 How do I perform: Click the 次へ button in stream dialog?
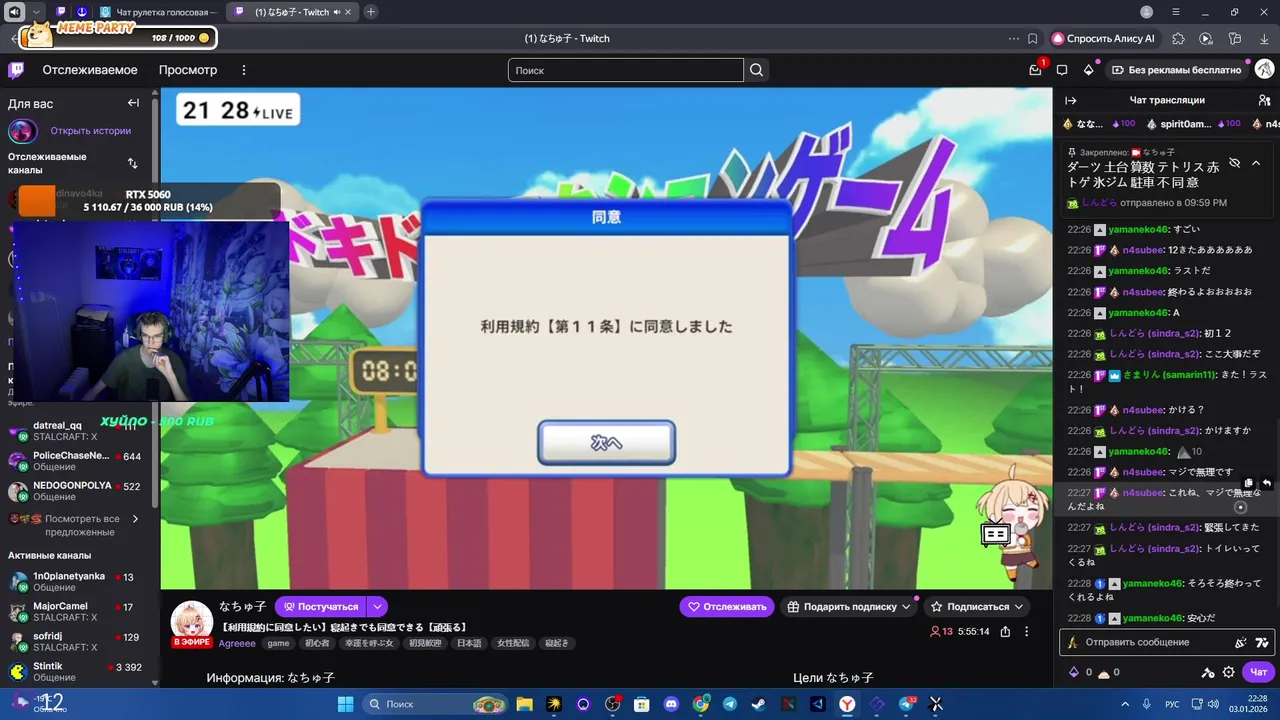click(606, 443)
